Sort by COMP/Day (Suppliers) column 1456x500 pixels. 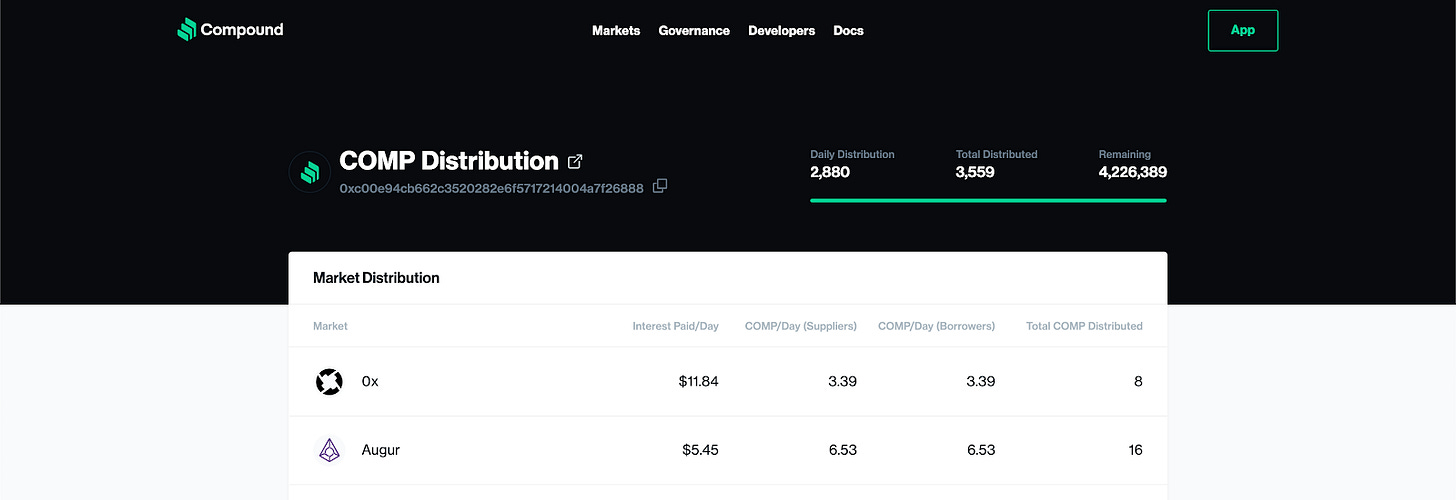800,326
